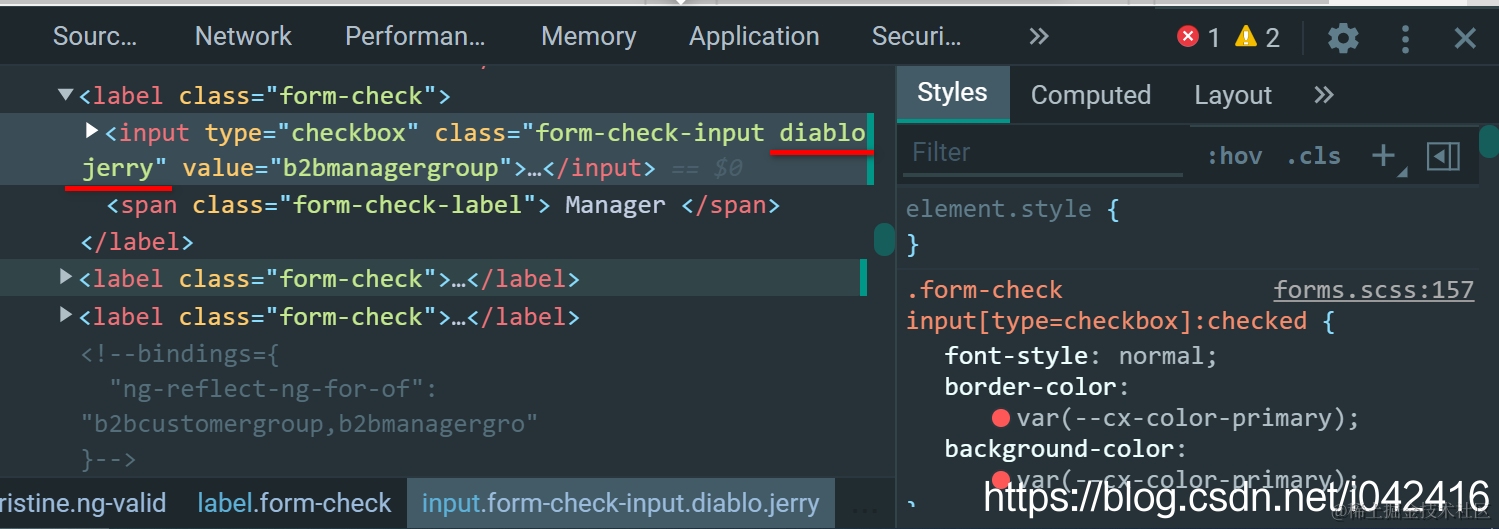Expand the last collapsed label form-check node

(66, 314)
